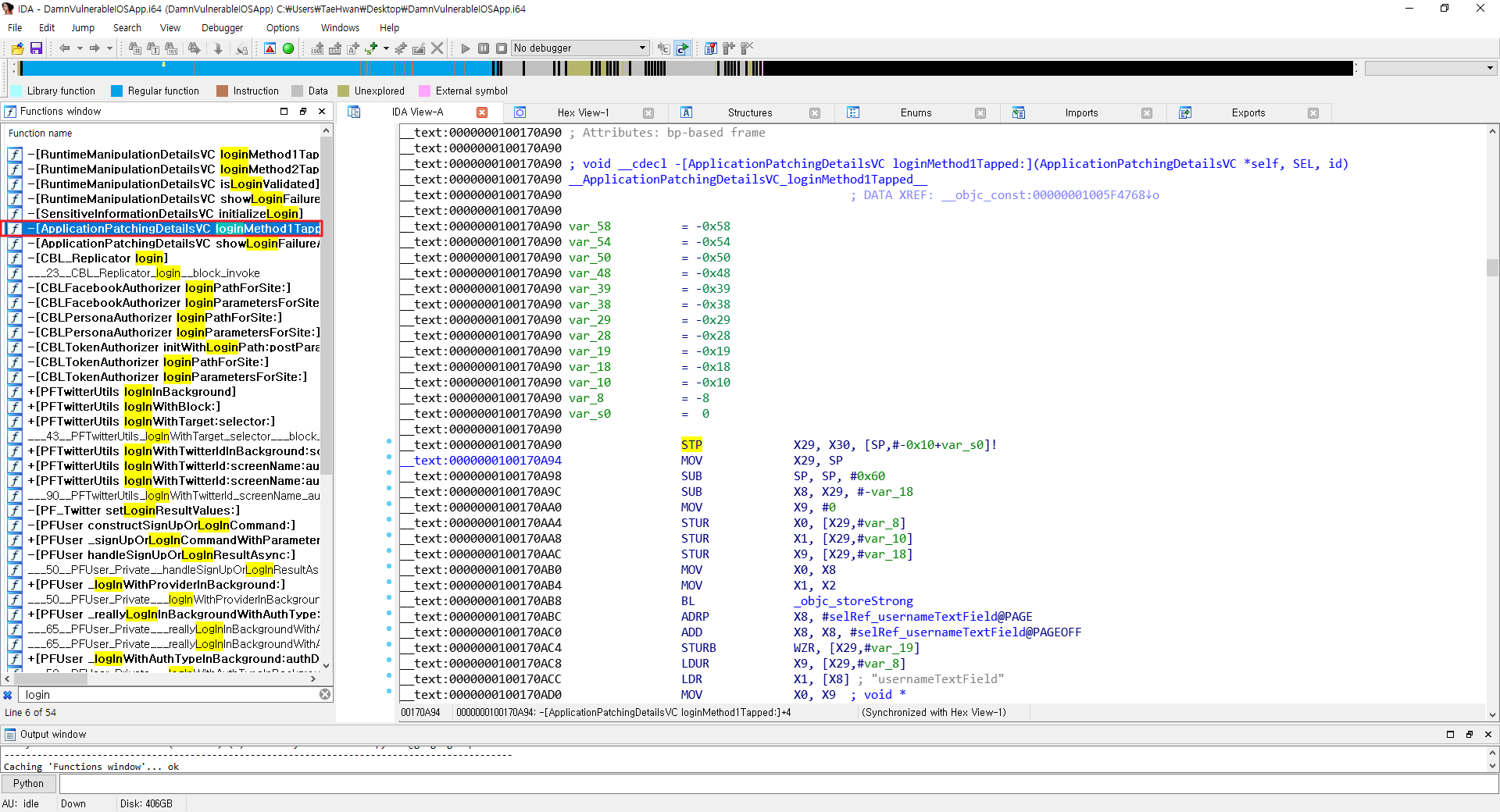
Task: Switch to the Structures tab
Action: 750,112
